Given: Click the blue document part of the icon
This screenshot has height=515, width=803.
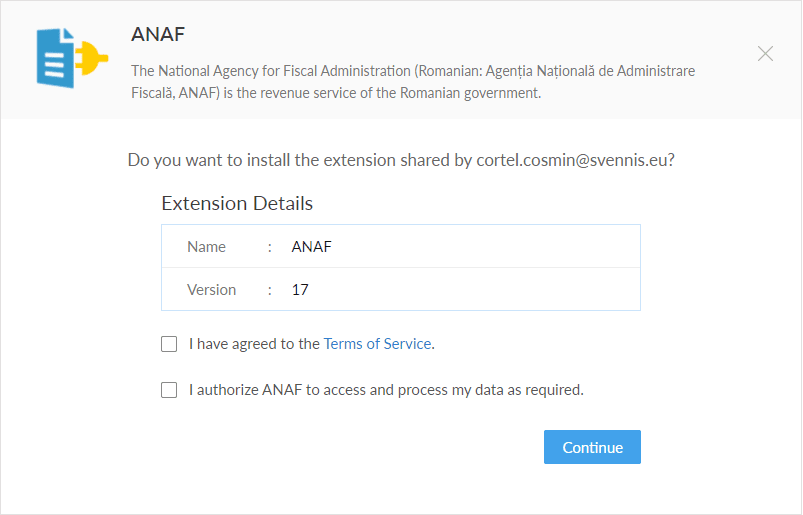Looking at the screenshot, I should (x=55, y=58).
